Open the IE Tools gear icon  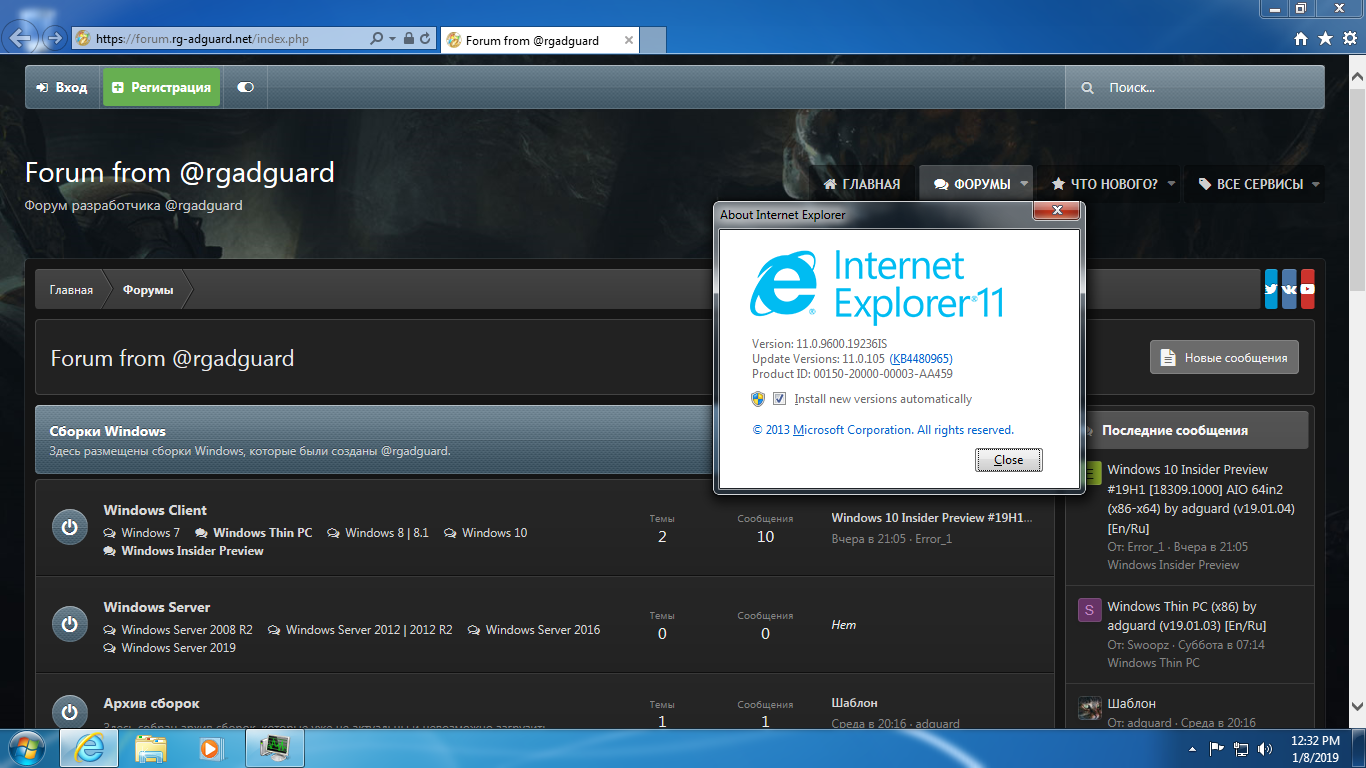(1349, 39)
